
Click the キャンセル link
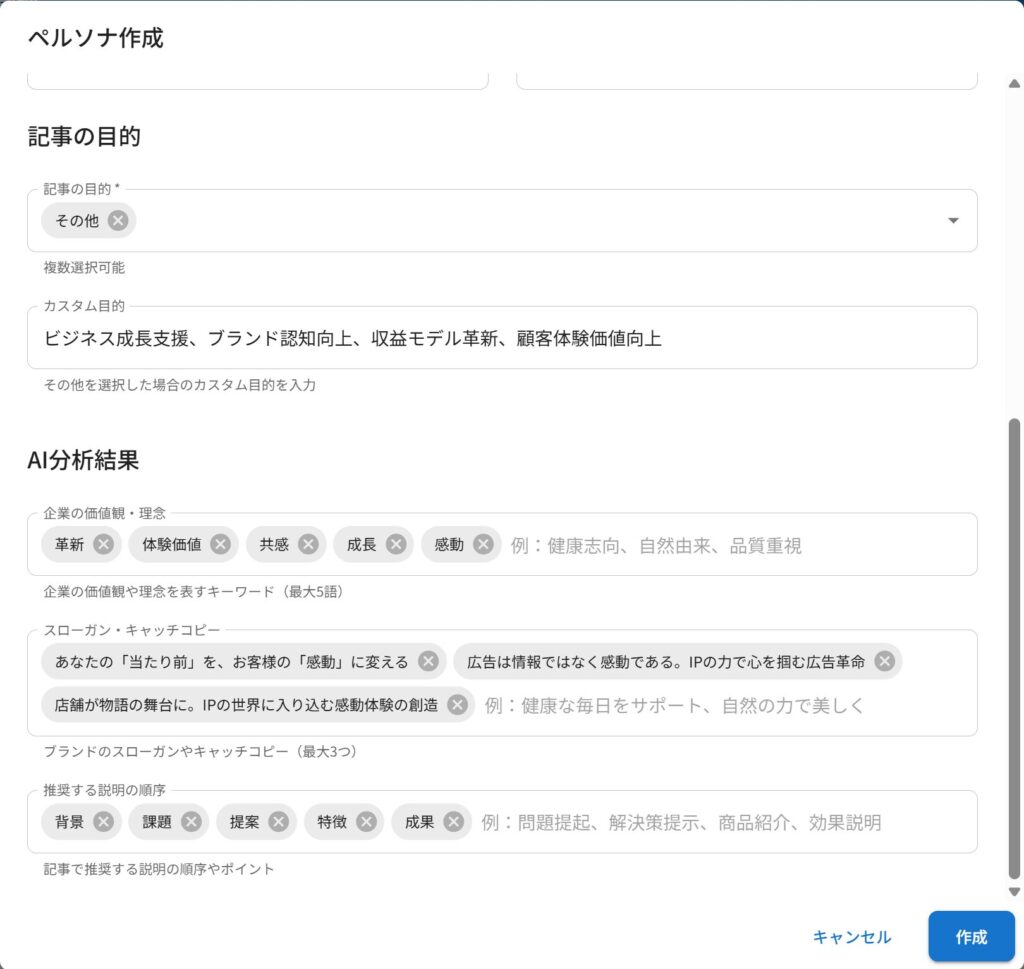[x=851, y=937]
